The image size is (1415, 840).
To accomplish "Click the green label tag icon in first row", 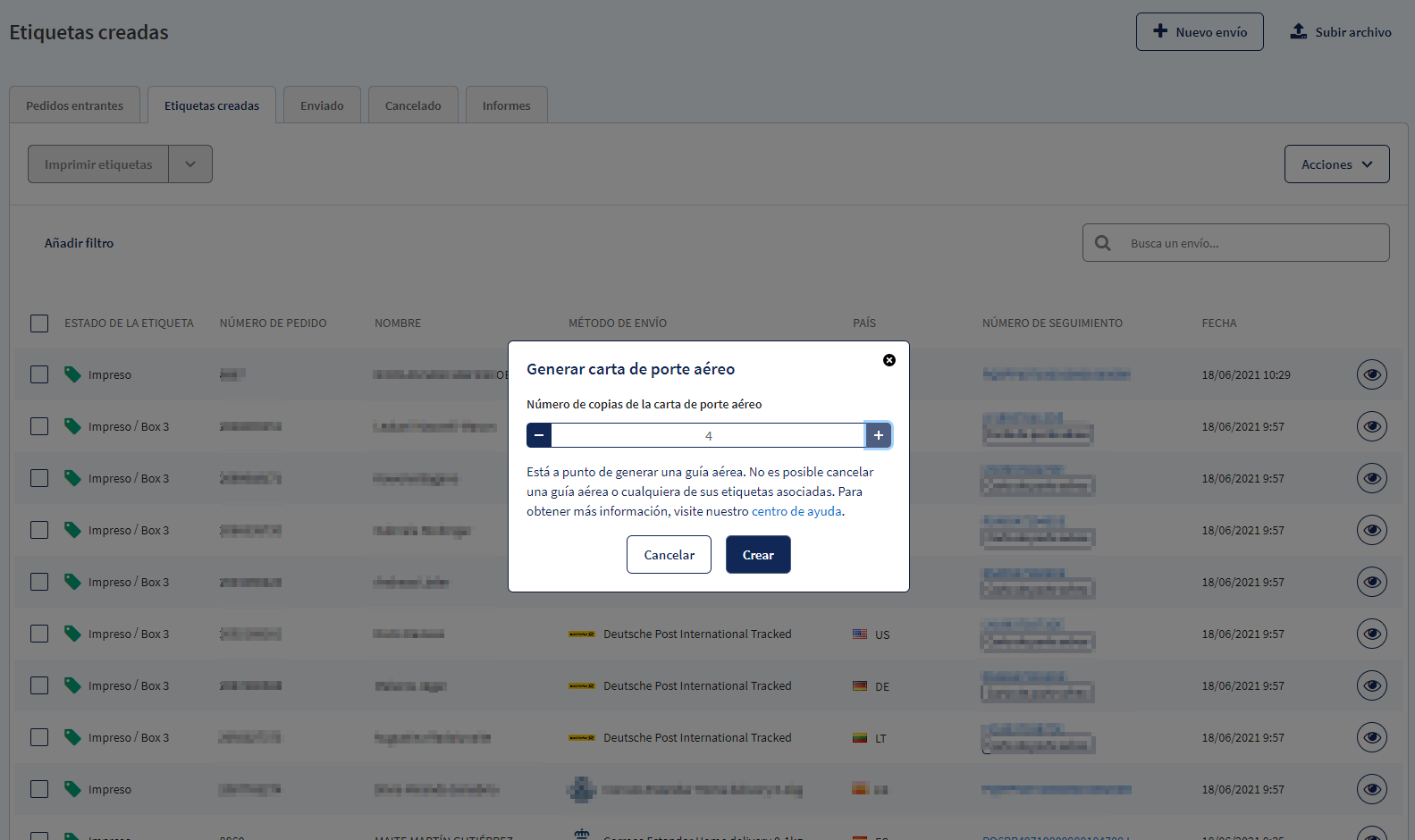I will tap(72, 374).
